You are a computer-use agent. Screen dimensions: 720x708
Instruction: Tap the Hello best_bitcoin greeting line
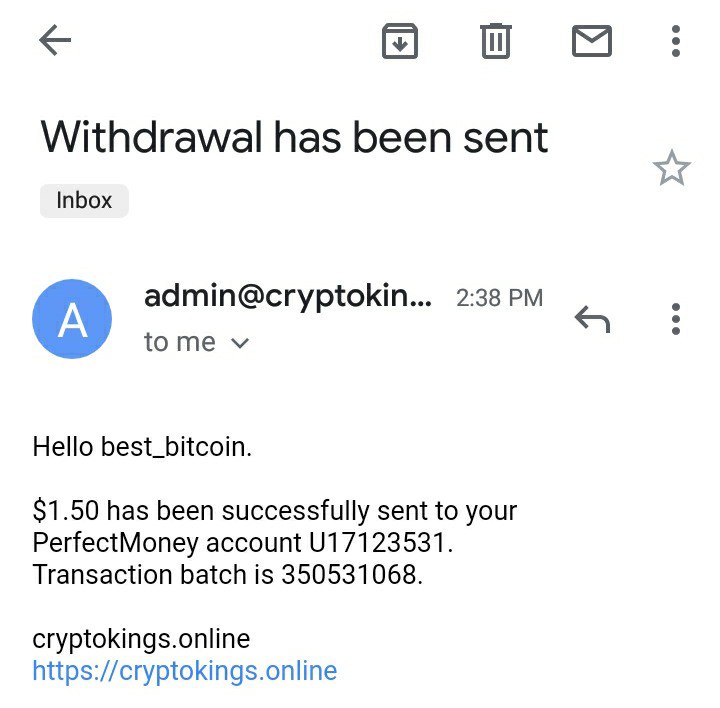click(x=142, y=447)
